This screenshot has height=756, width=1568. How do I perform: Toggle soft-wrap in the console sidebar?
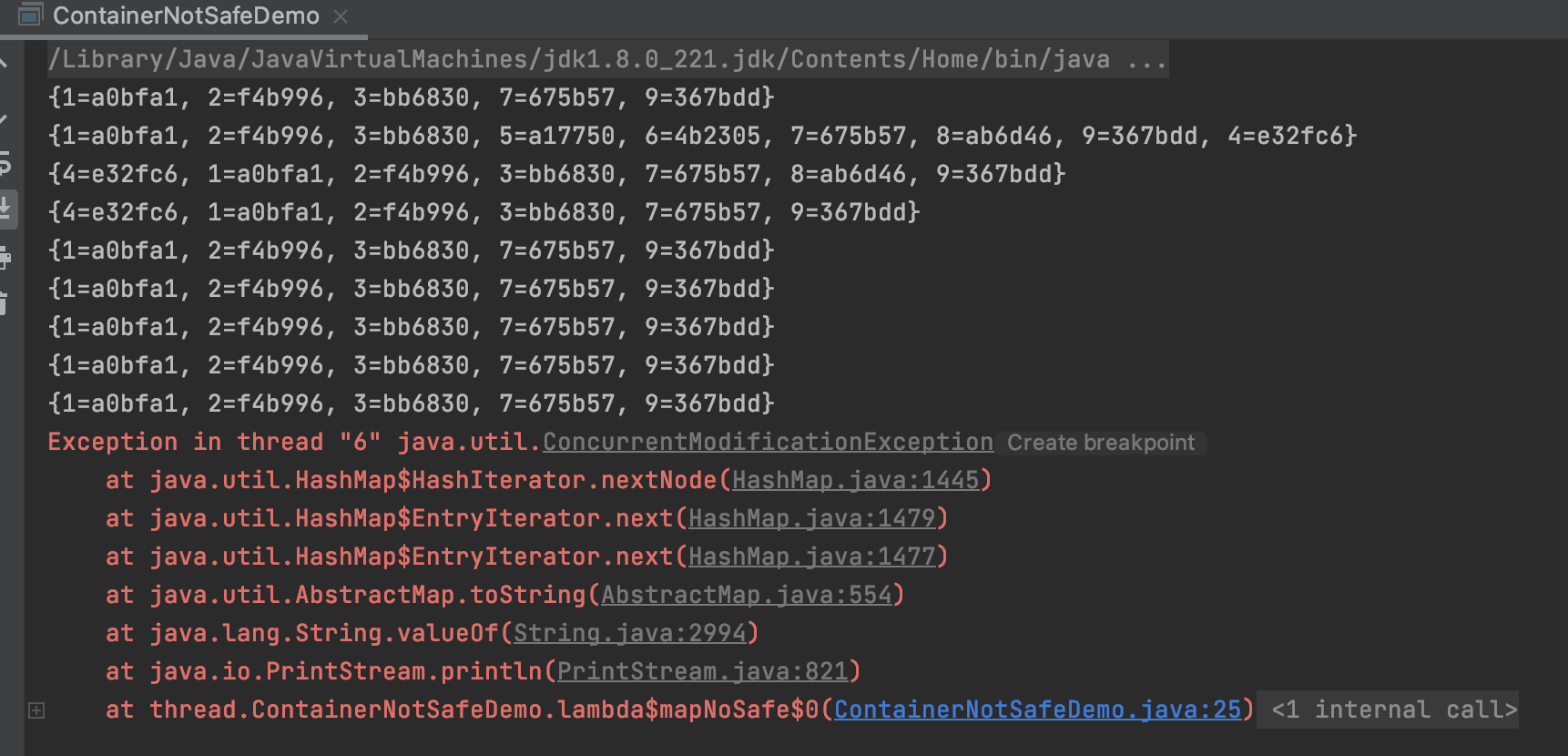(x=5, y=164)
